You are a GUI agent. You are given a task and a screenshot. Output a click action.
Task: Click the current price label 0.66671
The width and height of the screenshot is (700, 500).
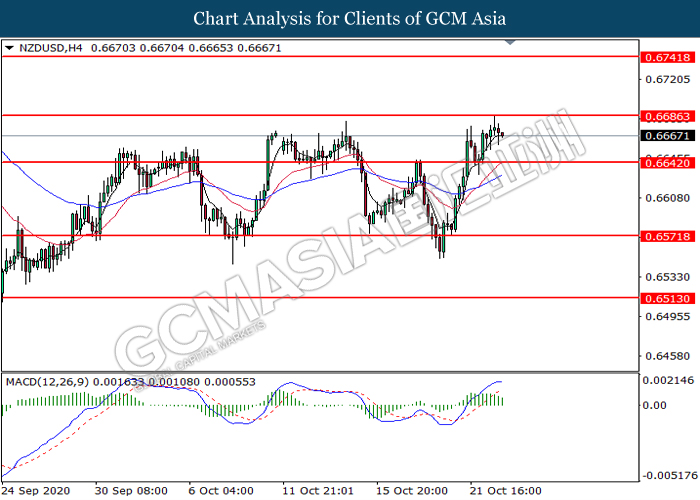[x=667, y=135]
